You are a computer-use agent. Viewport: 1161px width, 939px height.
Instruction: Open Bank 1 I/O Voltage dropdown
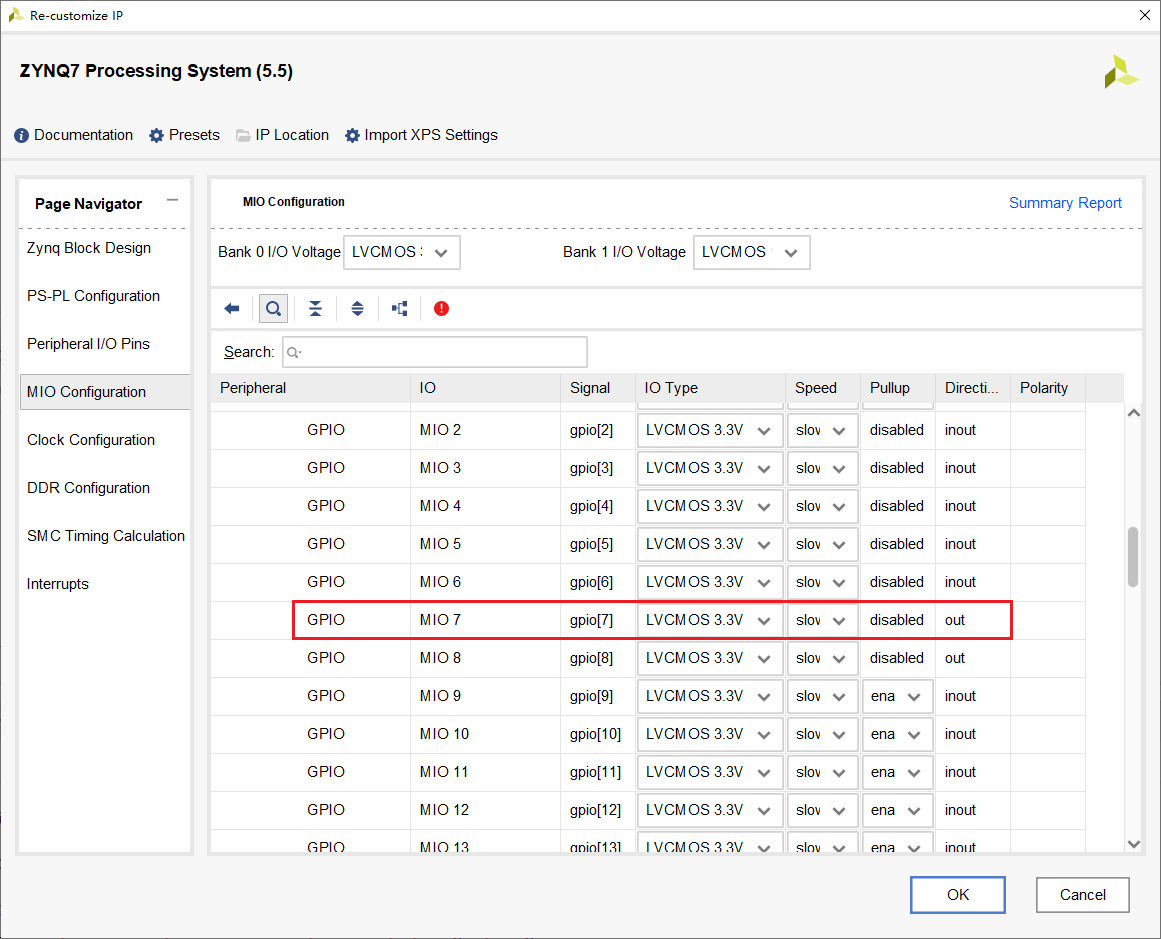752,253
